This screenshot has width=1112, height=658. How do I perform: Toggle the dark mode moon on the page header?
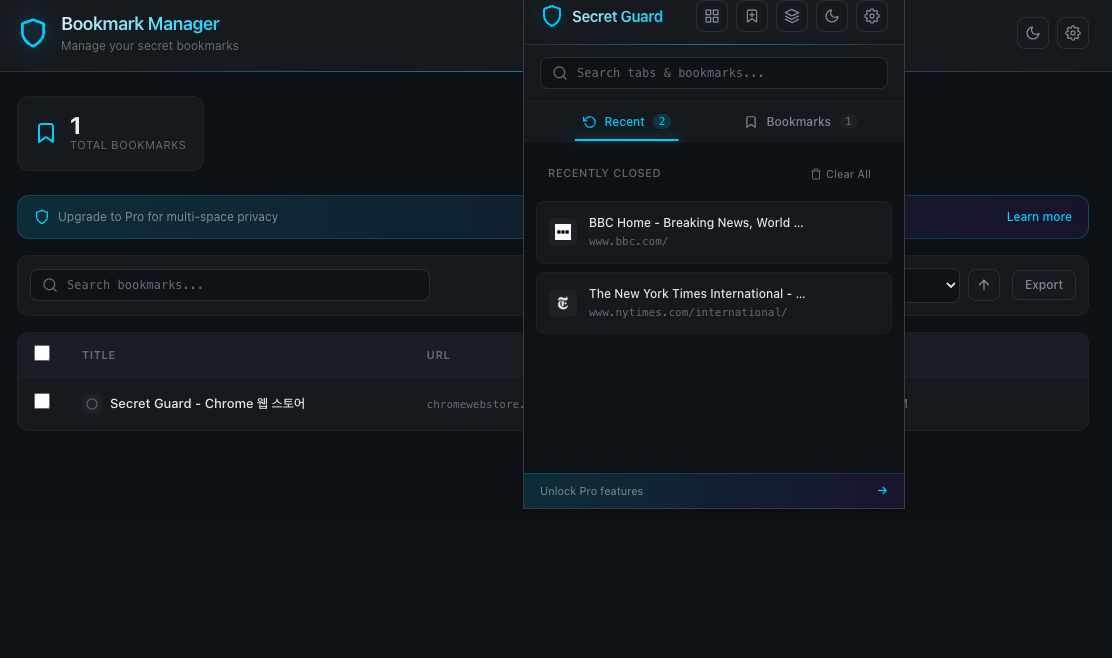1032,33
